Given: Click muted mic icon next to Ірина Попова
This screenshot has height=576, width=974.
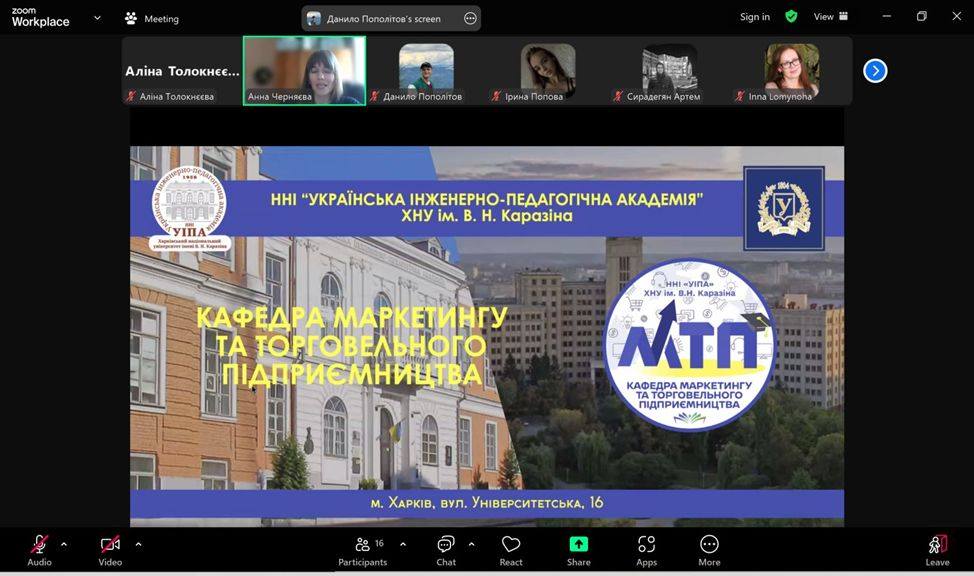Looking at the screenshot, I should click(496, 96).
